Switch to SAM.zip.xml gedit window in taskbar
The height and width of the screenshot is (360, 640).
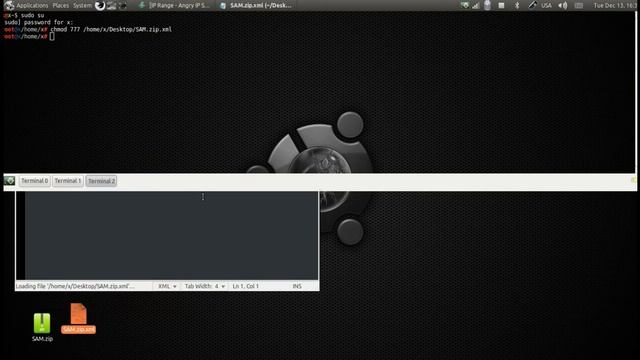coord(256,5)
